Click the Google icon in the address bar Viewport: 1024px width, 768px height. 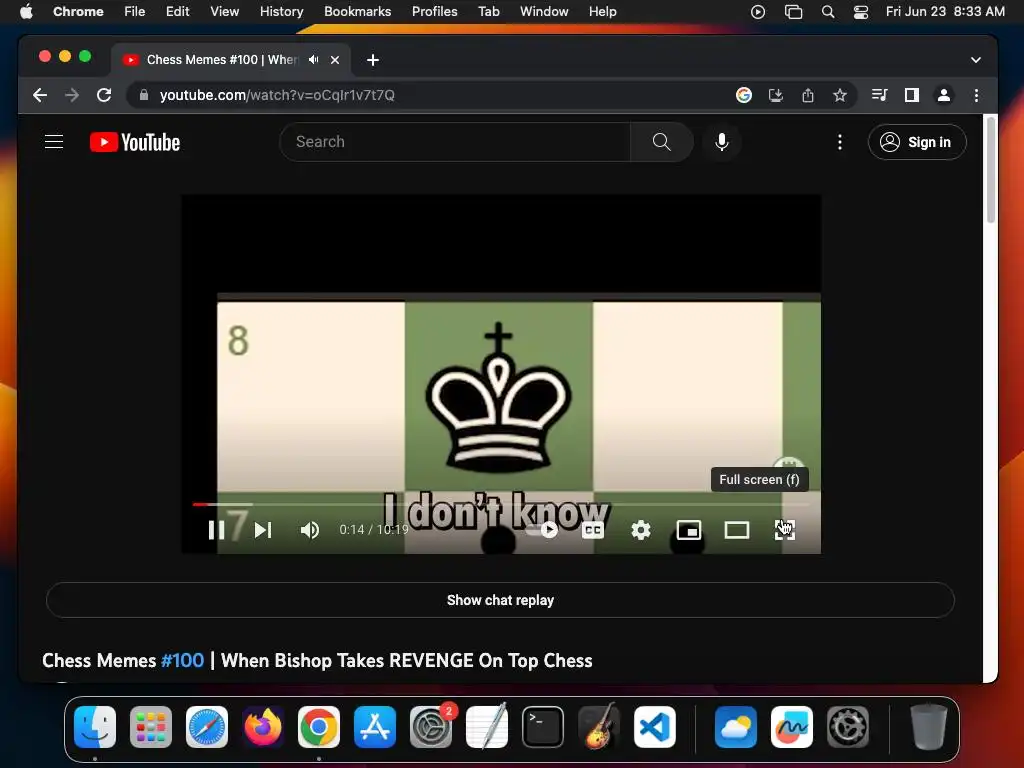pyautogui.click(x=743, y=95)
